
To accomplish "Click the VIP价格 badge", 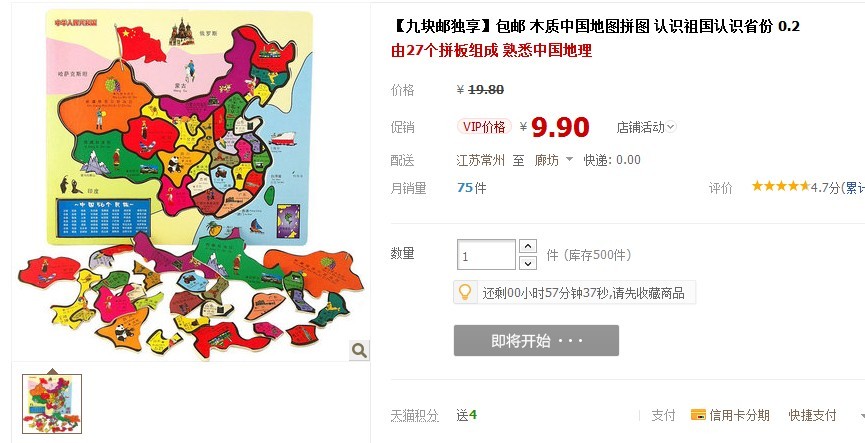I will coord(484,127).
